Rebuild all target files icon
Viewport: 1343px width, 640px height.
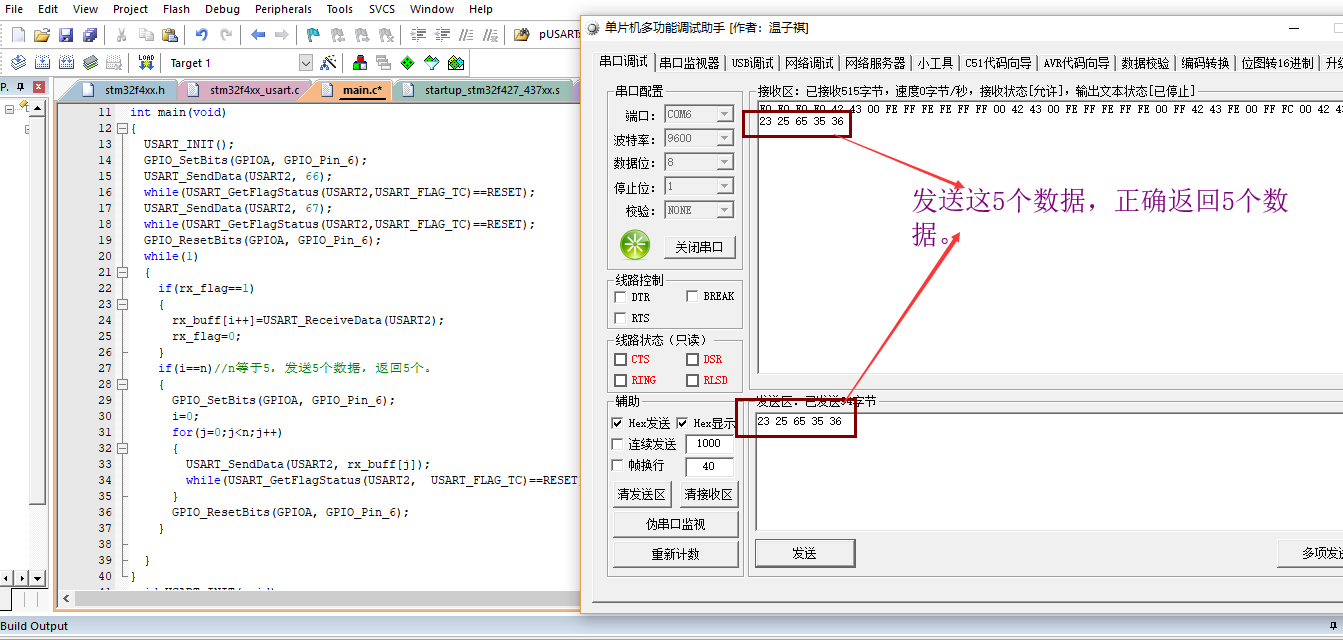66,62
